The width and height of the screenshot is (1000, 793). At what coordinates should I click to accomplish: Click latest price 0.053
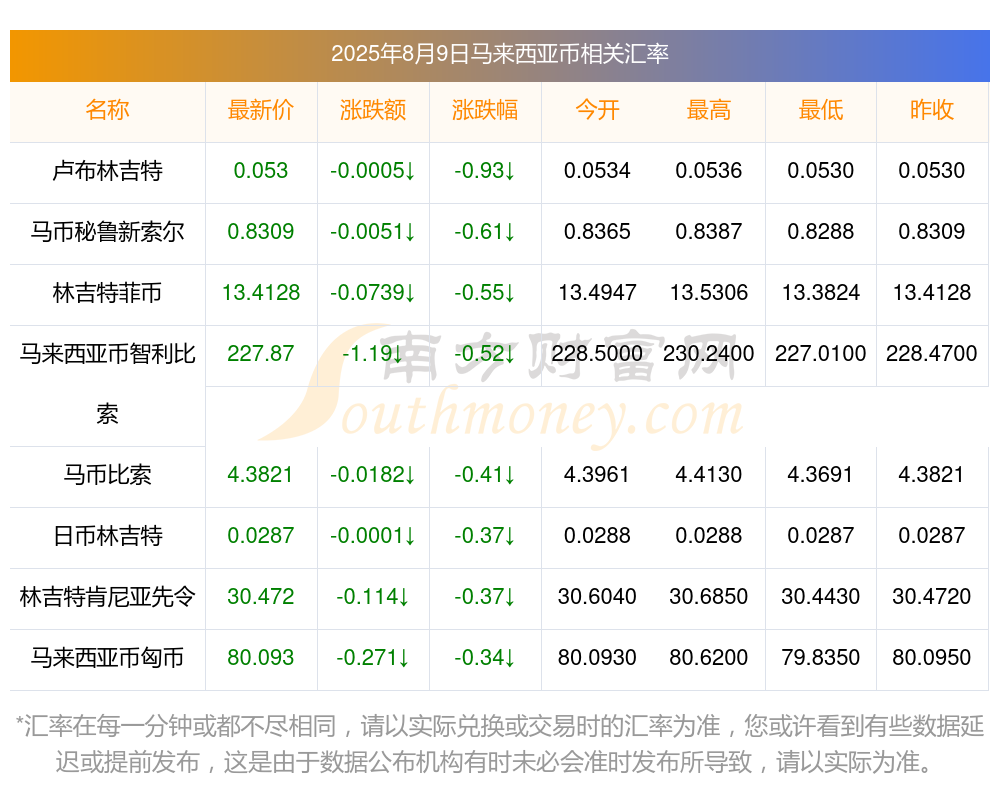pos(260,170)
